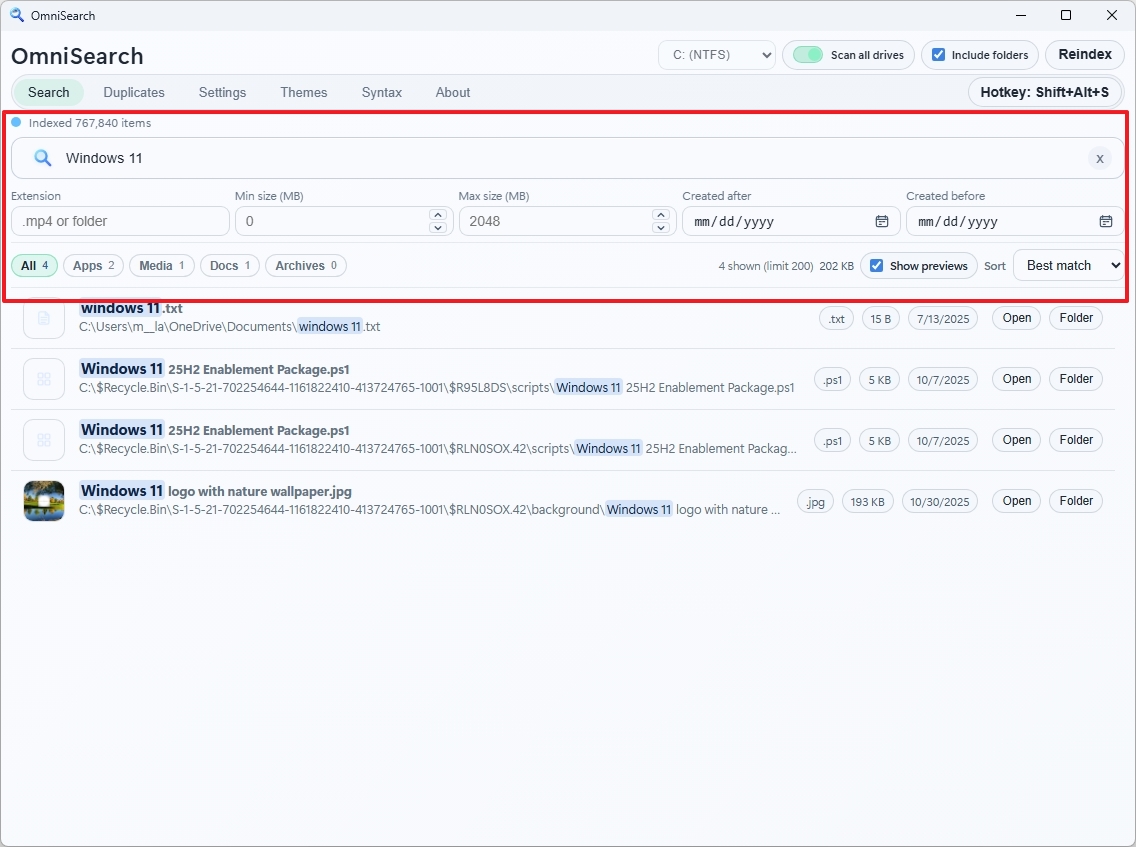Open the Windows 11 logo jpg file
Viewport: 1136px width, 847px height.
(x=1015, y=500)
